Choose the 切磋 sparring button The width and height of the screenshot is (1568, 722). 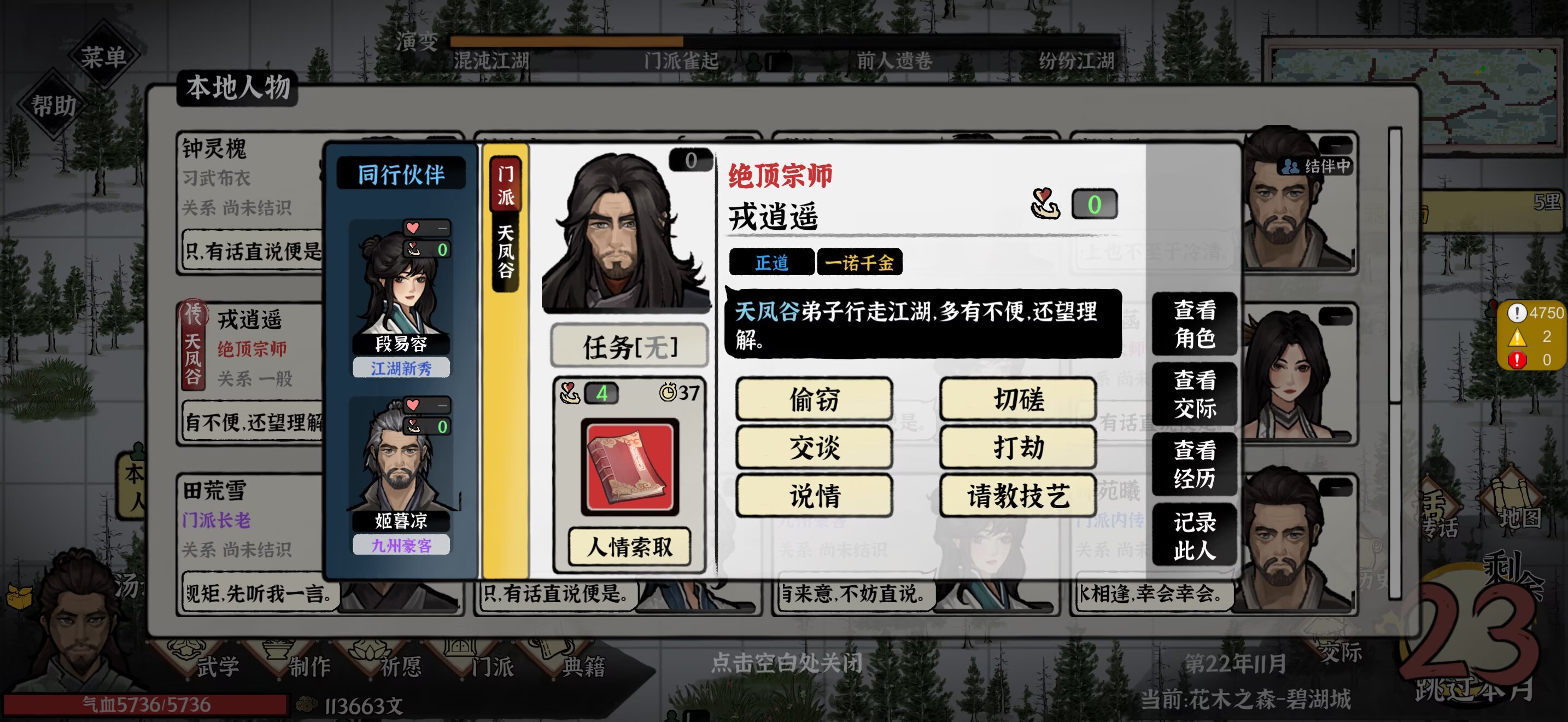tap(1019, 399)
